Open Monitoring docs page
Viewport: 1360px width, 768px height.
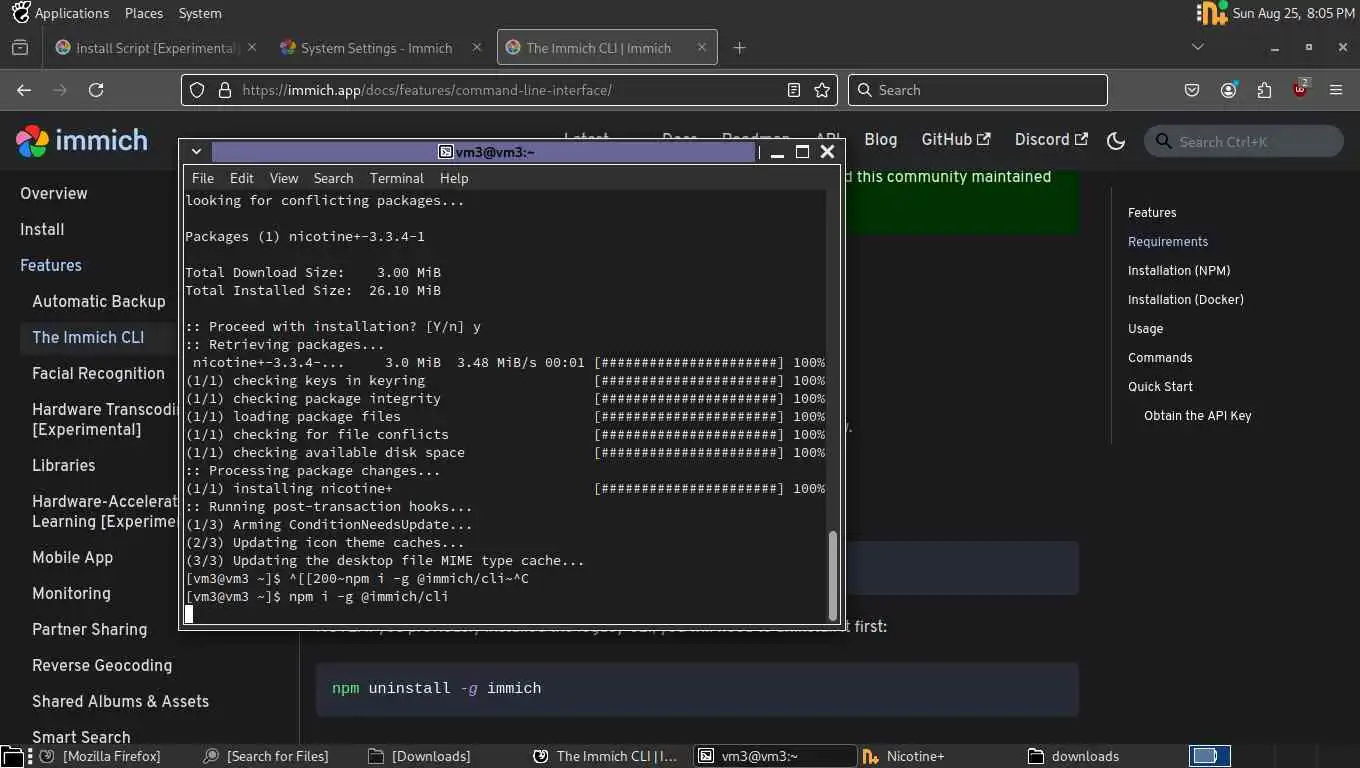(x=71, y=593)
